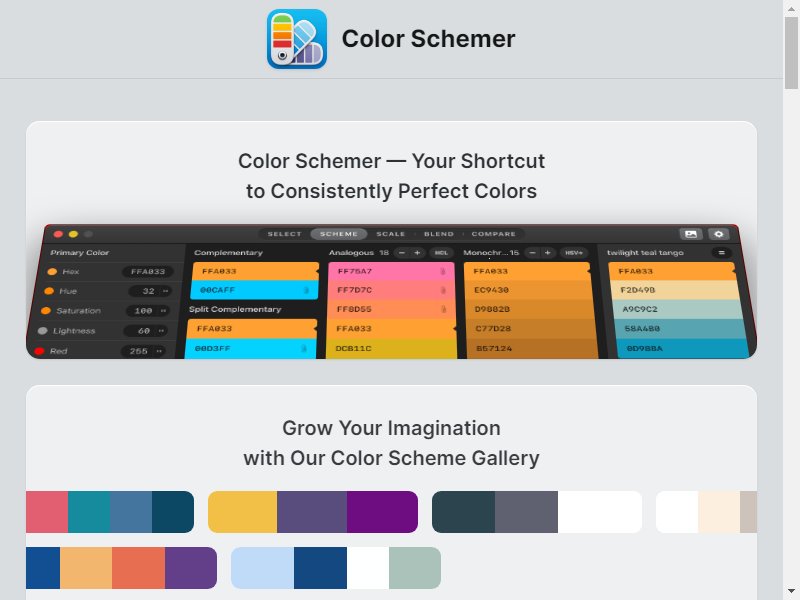Click the 00CAFF cyan complementary swatch
800x600 pixels.
pyautogui.click(x=255, y=290)
